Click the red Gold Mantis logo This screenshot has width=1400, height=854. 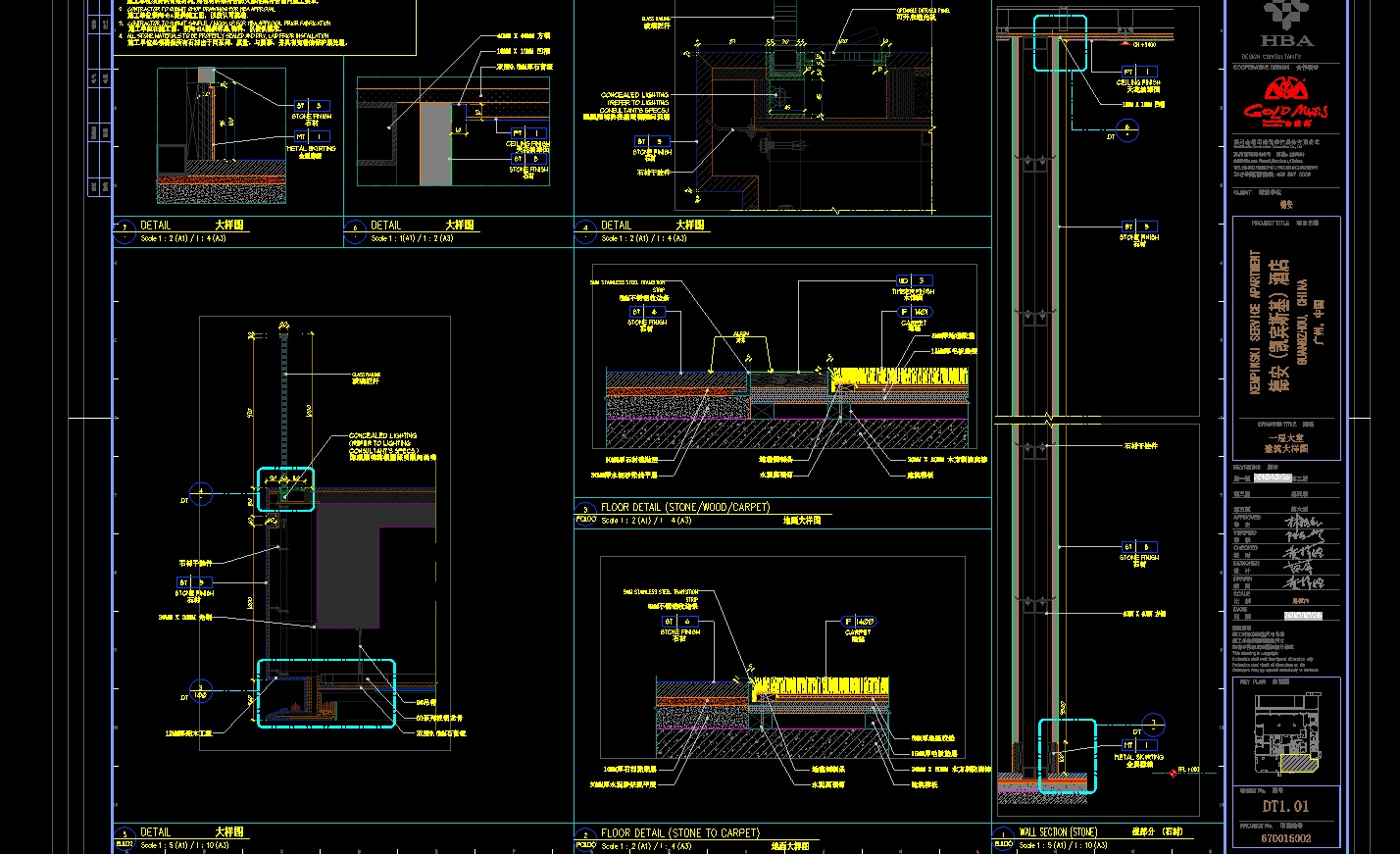pos(1286,103)
